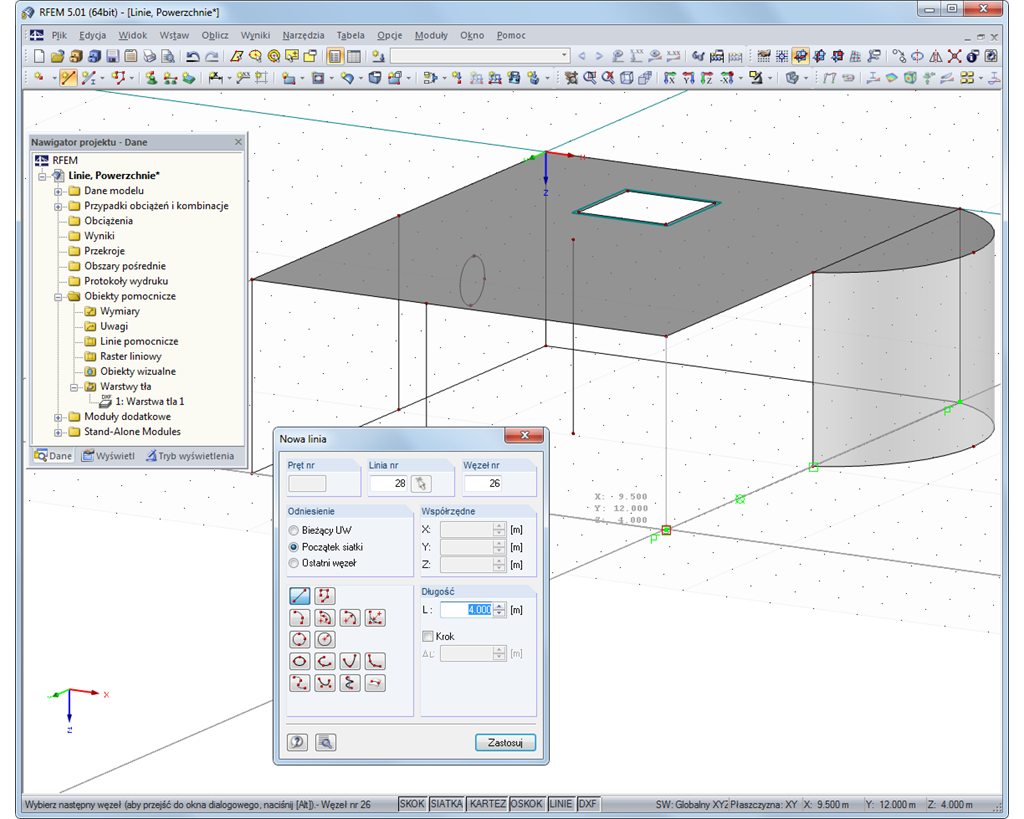Open the Narzędzia menu

point(303,35)
